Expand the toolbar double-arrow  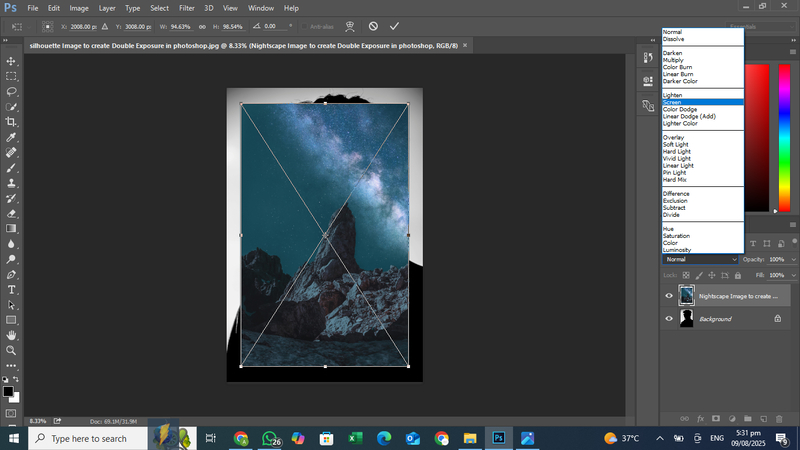click(6, 40)
